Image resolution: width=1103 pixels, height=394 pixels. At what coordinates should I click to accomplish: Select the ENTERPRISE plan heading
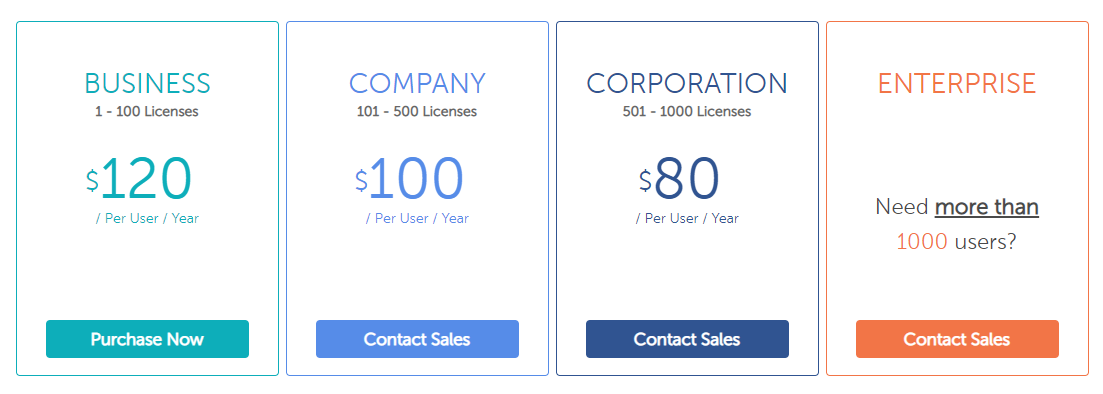click(x=957, y=83)
